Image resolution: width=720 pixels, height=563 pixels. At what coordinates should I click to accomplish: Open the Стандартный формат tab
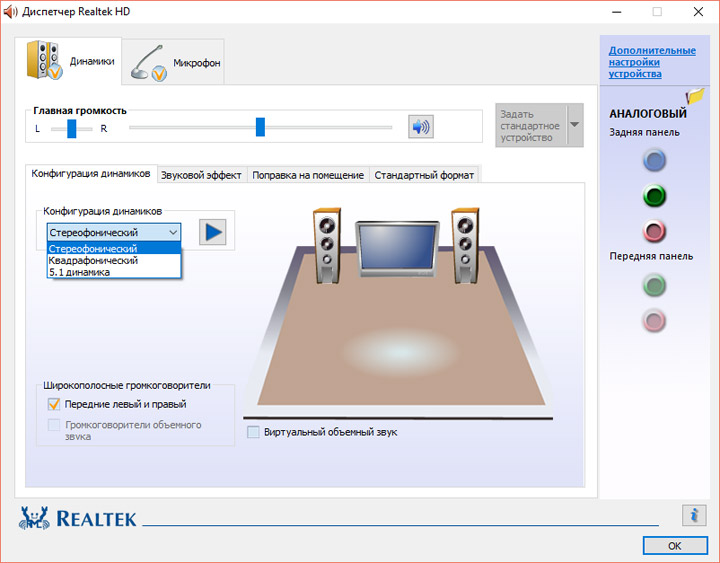point(424,175)
